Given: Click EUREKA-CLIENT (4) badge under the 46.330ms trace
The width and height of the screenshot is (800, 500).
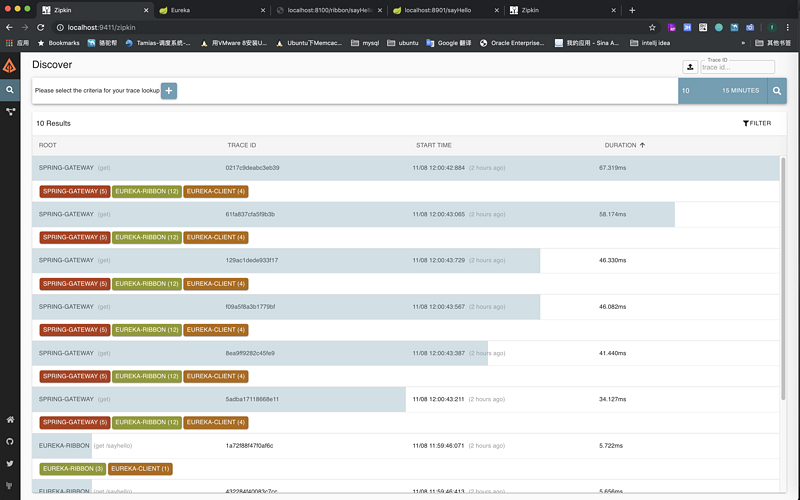Looking at the screenshot, I should (x=216, y=284).
